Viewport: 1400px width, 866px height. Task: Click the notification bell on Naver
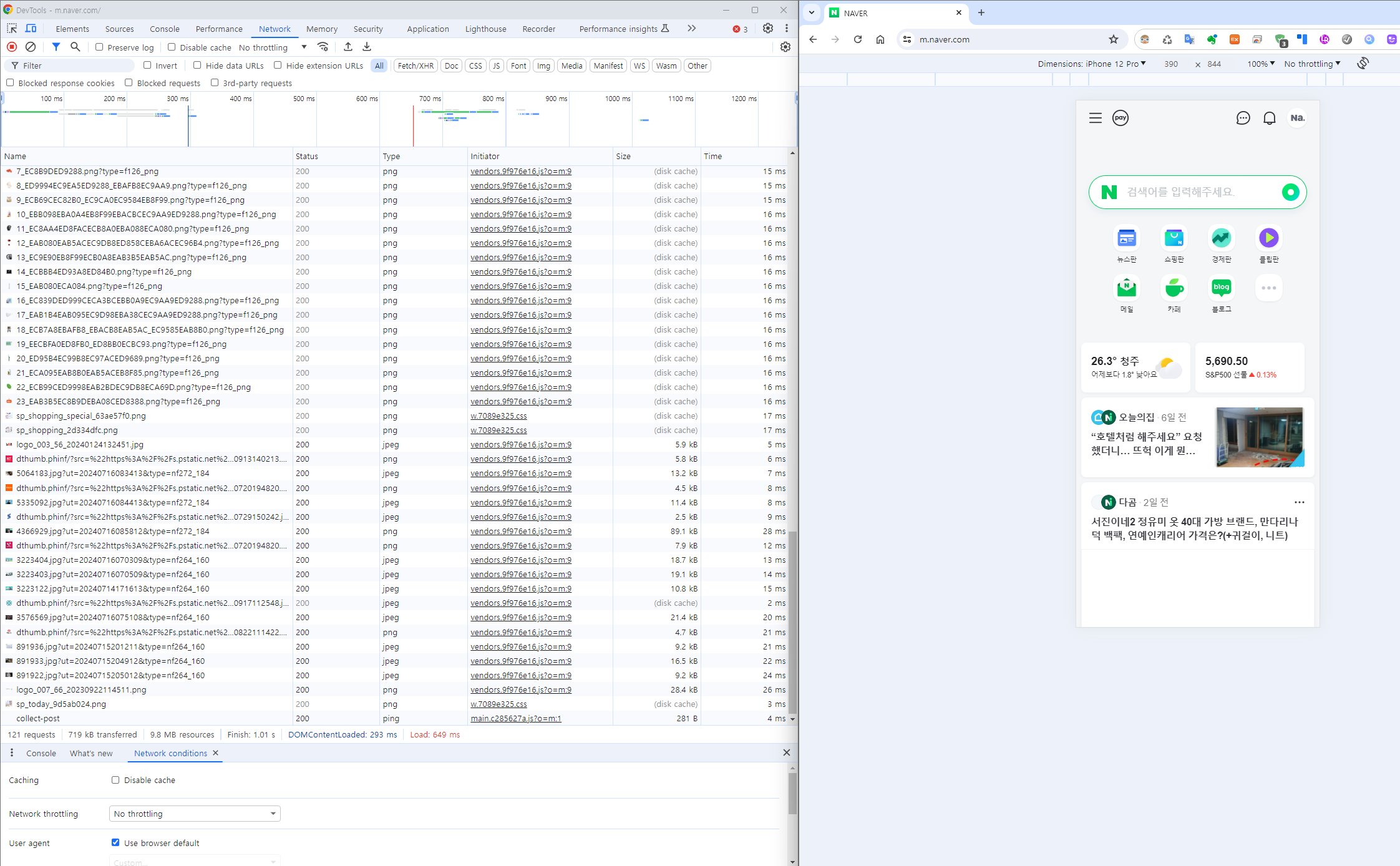click(1269, 118)
